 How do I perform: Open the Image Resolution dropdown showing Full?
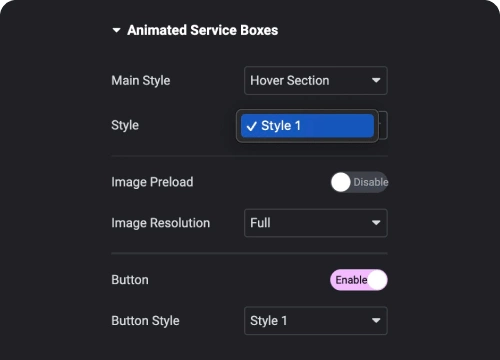click(316, 223)
